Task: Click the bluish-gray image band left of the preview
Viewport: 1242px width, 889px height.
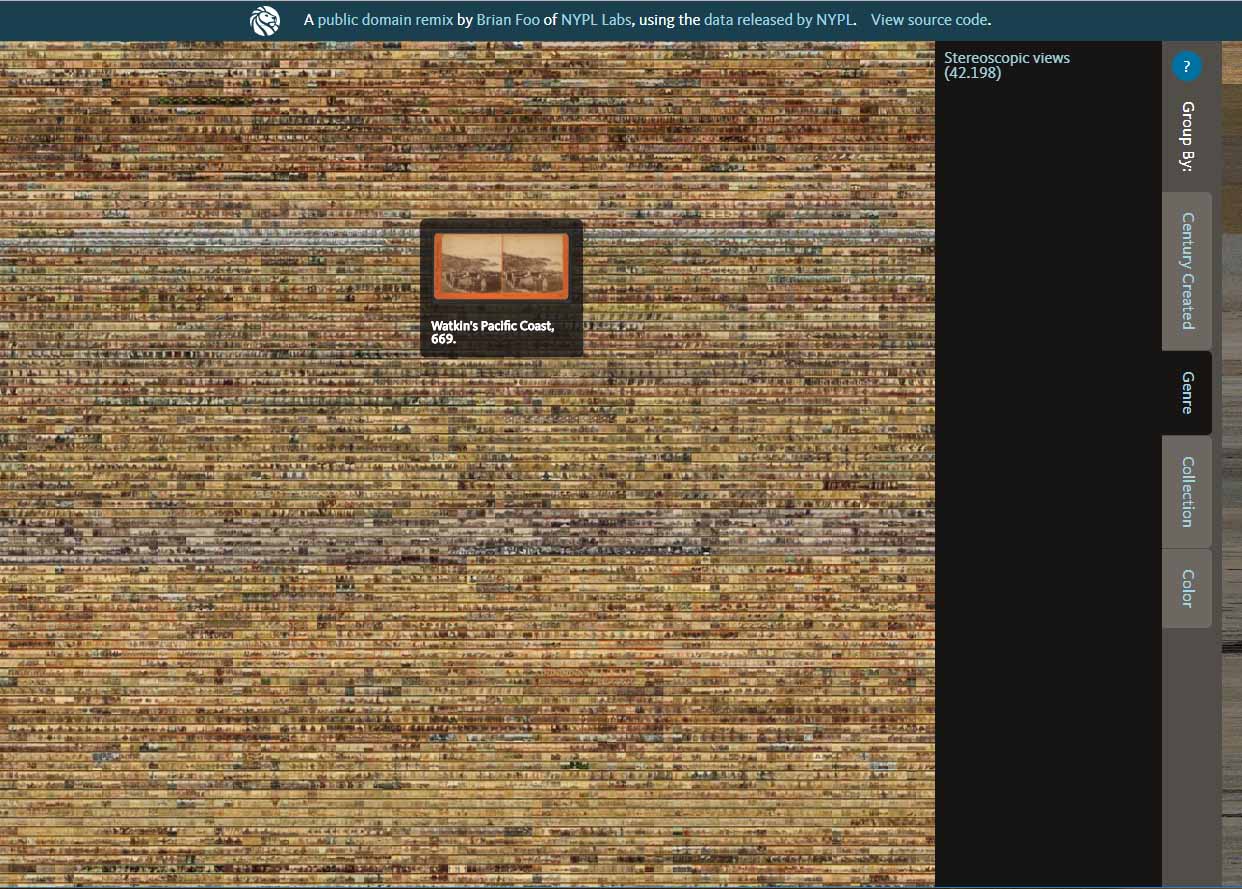Action: [200, 243]
